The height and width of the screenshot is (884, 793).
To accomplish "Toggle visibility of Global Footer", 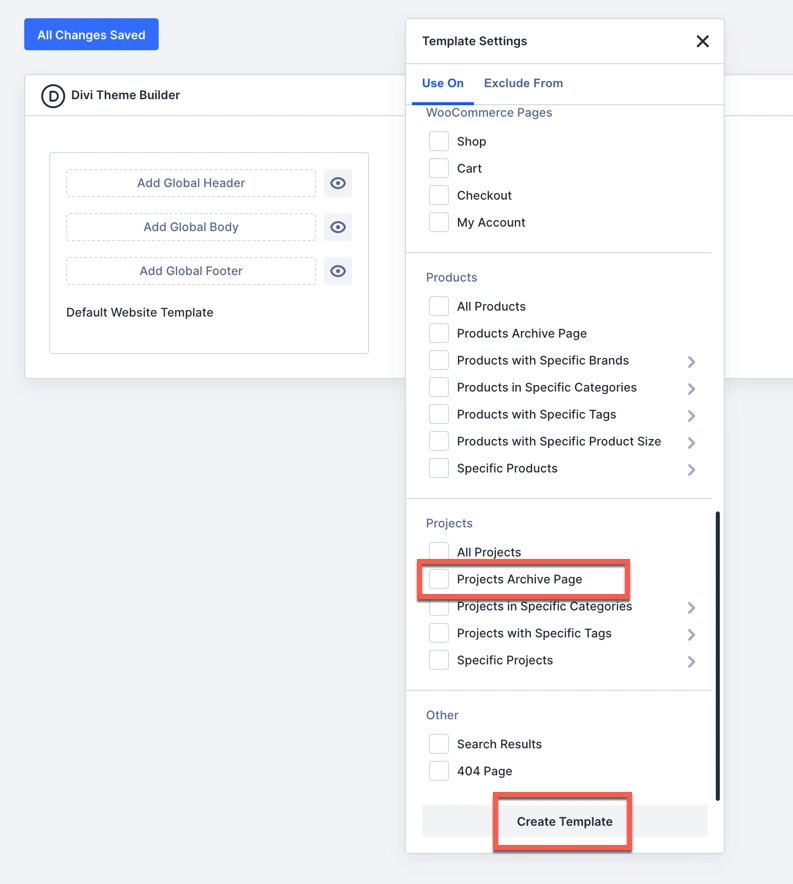I will [338, 271].
